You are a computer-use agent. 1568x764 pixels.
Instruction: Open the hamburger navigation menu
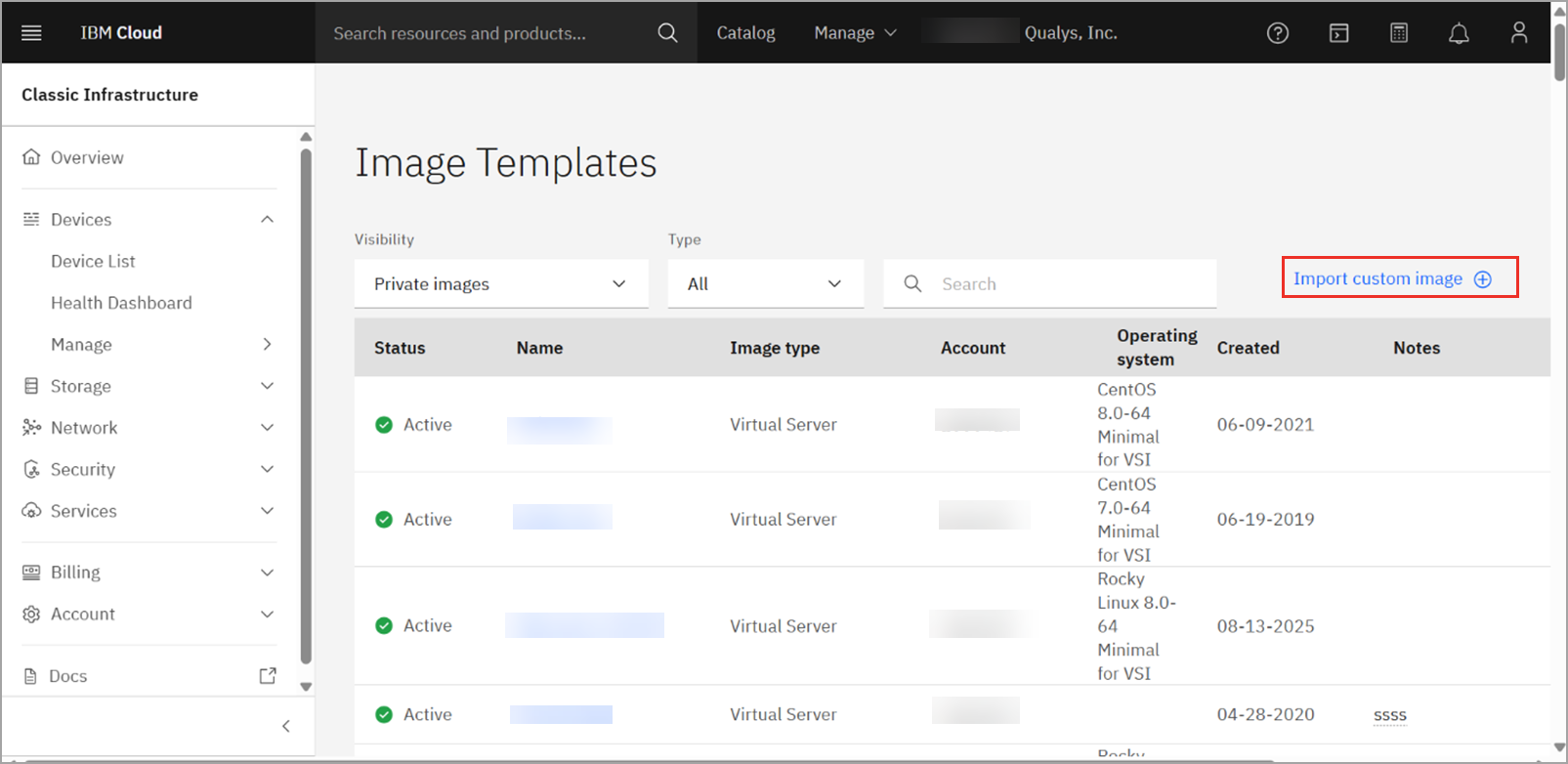(x=31, y=32)
